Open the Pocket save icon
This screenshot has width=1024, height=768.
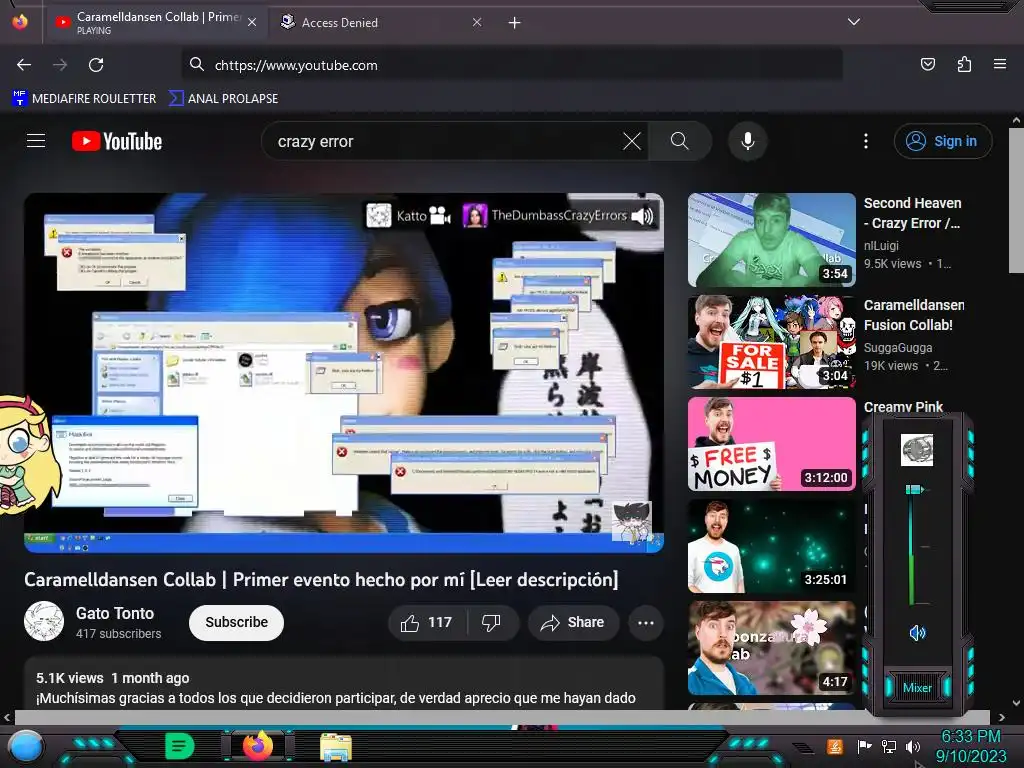(x=928, y=64)
